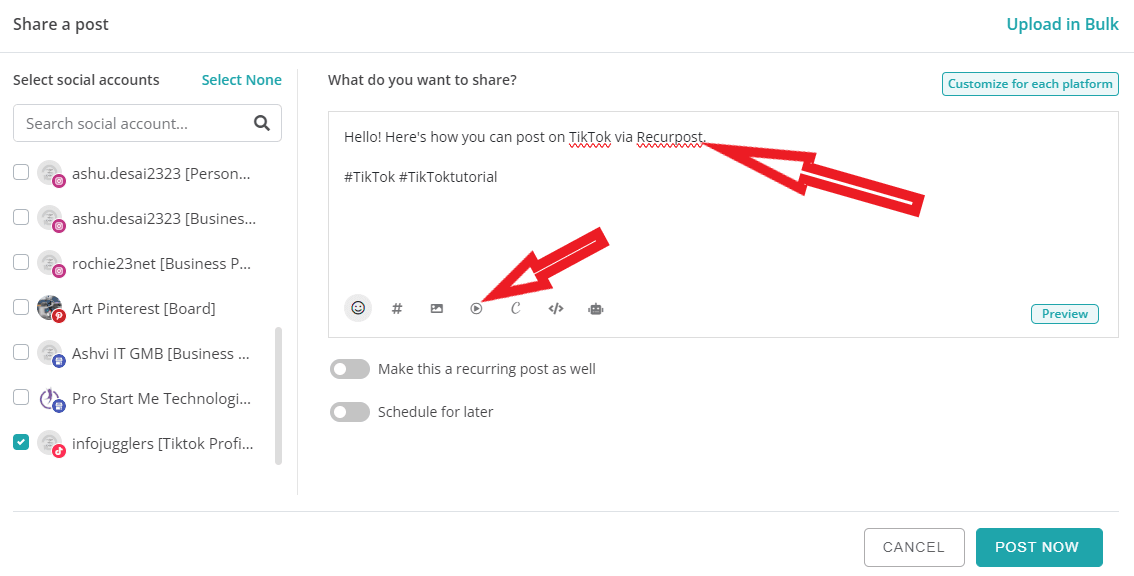Click the cursive C icon in toolbar
The width and height of the screenshot is (1134, 576).
(516, 309)
